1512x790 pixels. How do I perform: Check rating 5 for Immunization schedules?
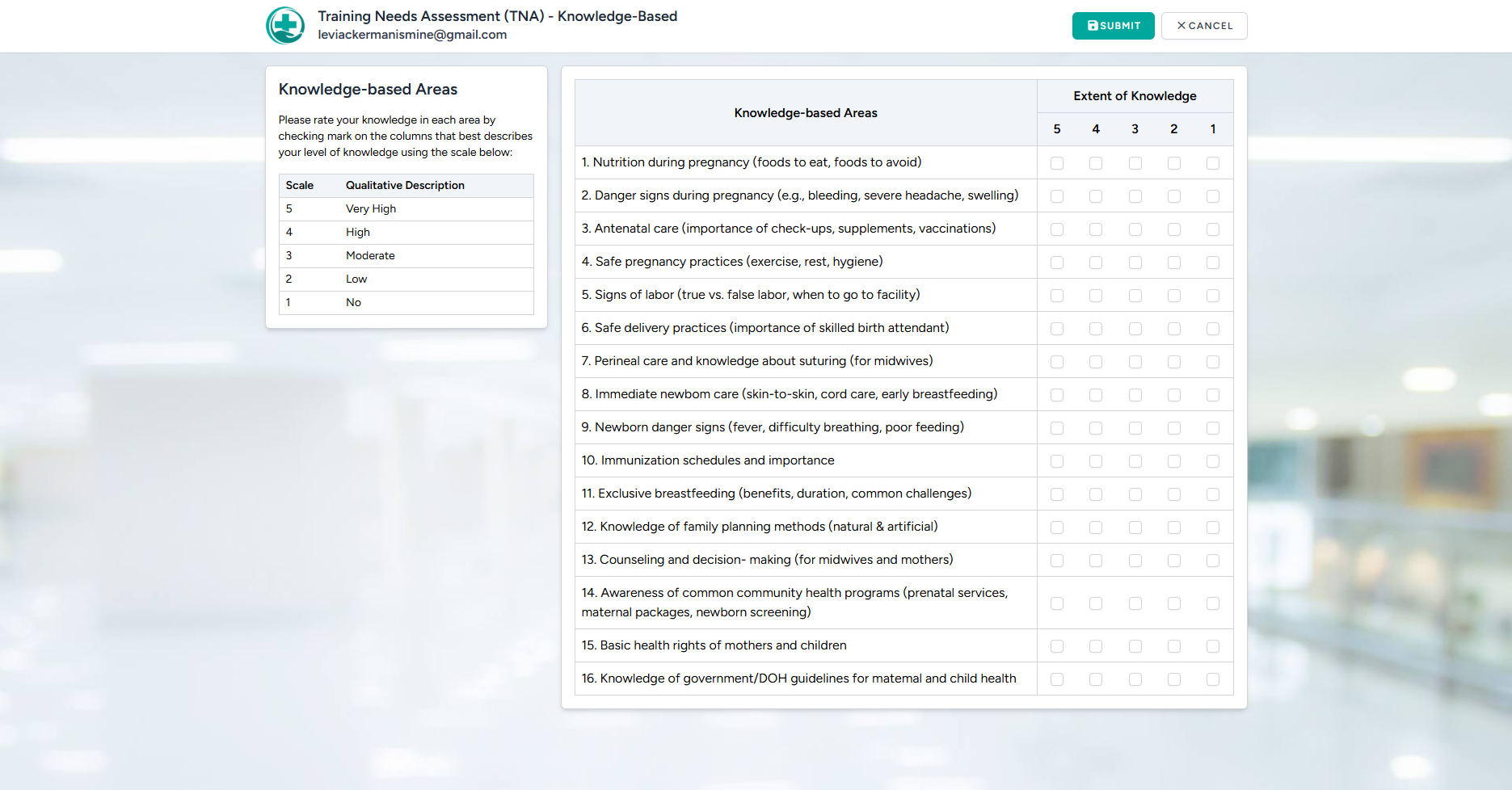coord(1057,460)
